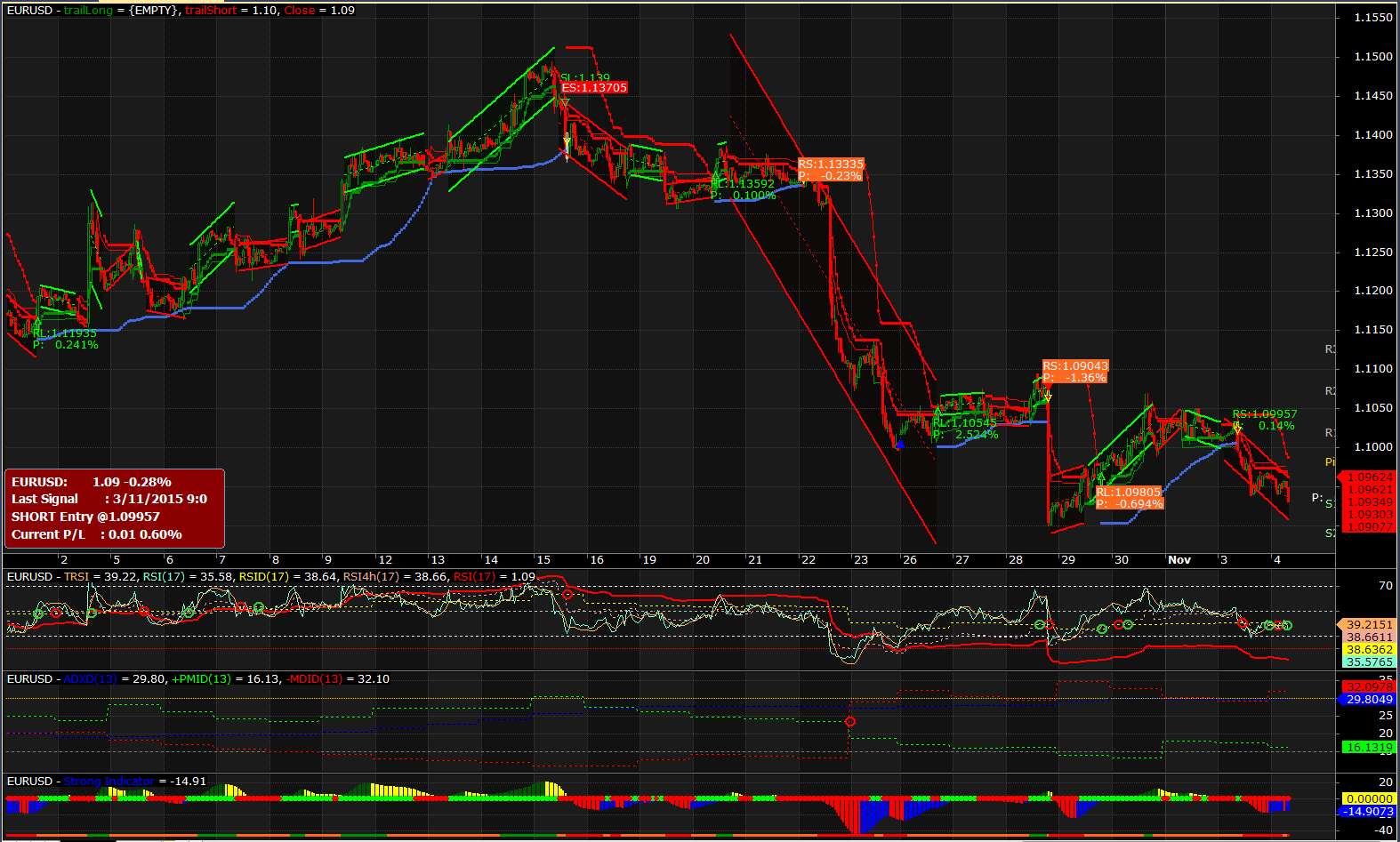Viewport: 1400px width, 842px height.
Task: Click date 23 on the time axis
Action: 861,560
